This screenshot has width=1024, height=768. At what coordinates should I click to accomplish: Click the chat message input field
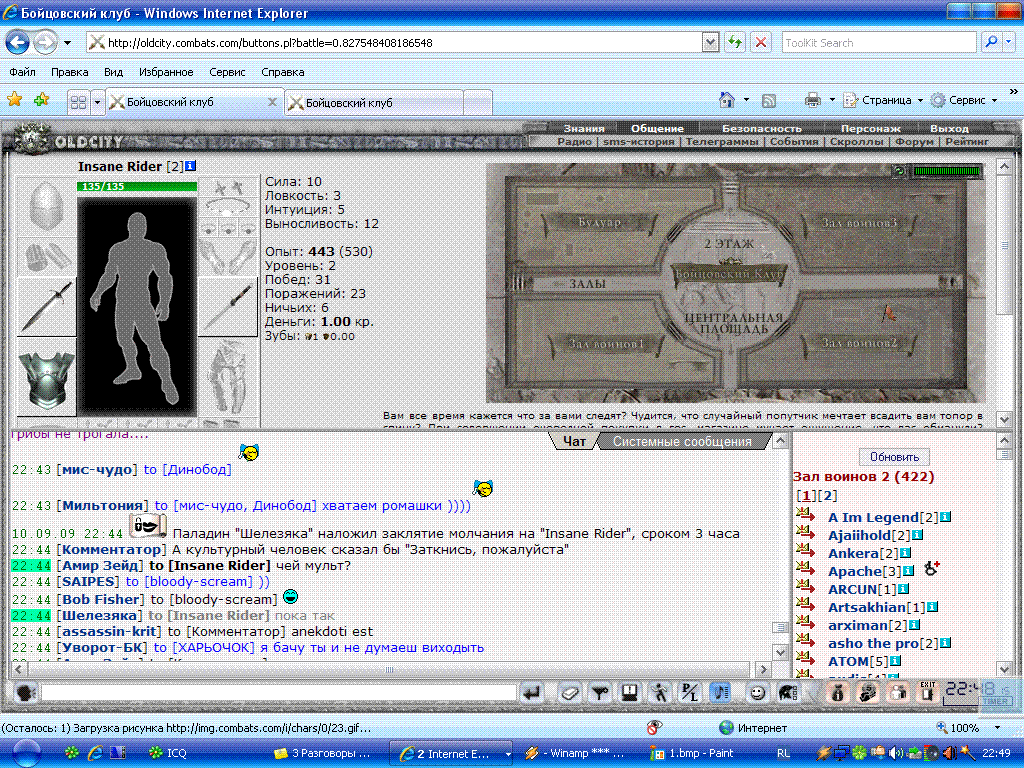tap(278, 692)
